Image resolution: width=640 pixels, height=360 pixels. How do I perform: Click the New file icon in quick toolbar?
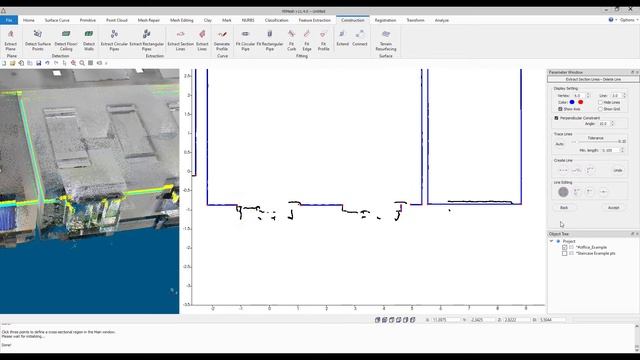point(4,63)
